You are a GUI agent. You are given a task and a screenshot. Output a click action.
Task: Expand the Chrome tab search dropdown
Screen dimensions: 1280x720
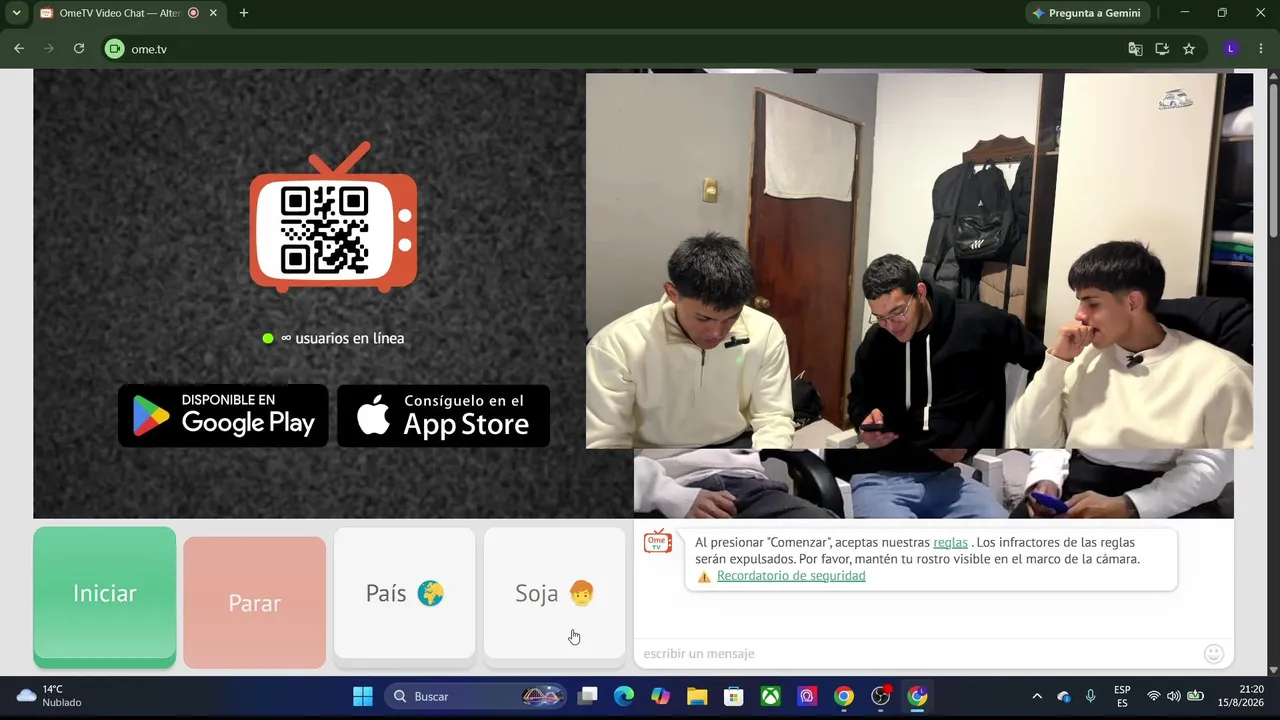click(16, 13)
